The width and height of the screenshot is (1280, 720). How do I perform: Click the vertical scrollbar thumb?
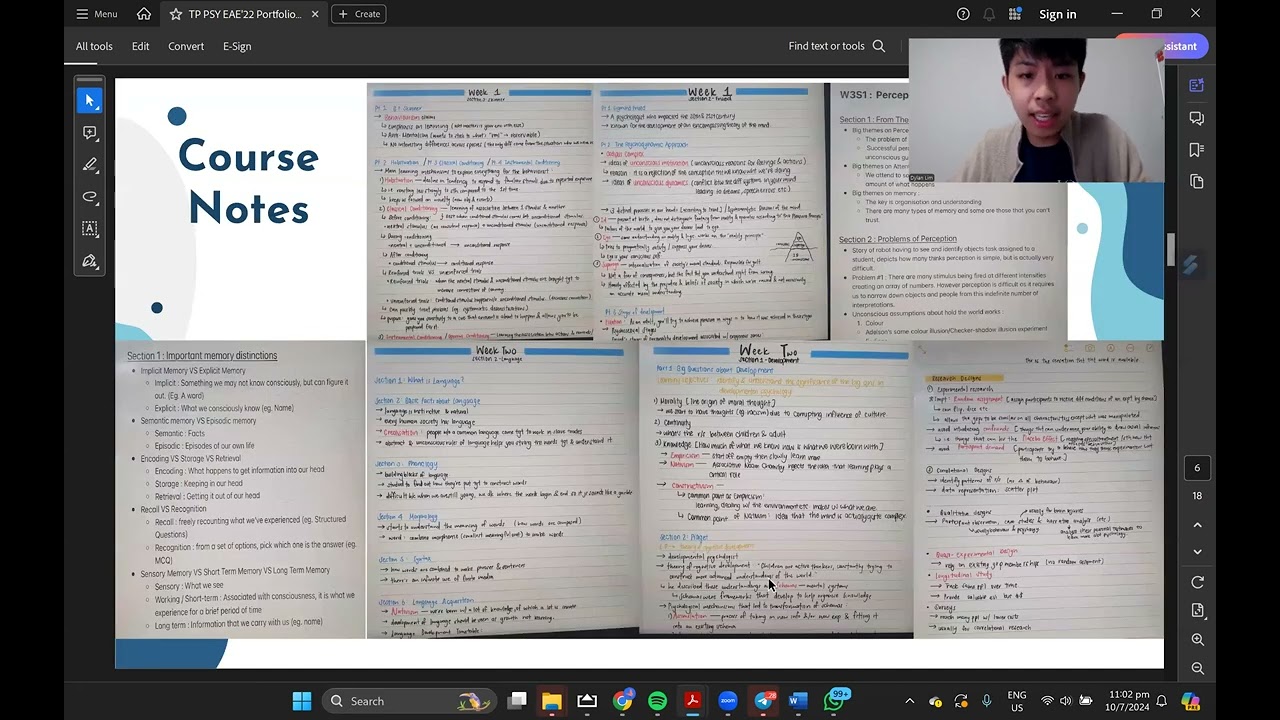[x=1172, y=249]
